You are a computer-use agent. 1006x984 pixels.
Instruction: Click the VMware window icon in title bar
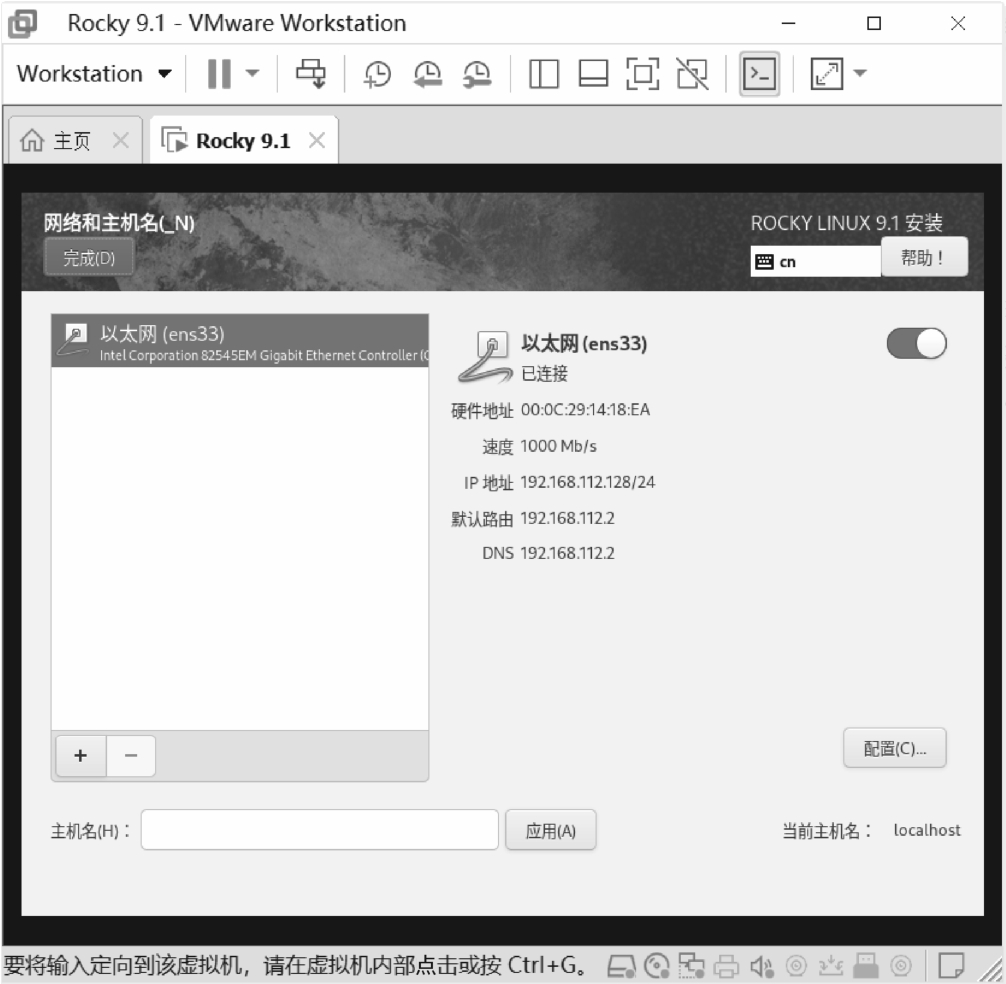tap(22, 24)
